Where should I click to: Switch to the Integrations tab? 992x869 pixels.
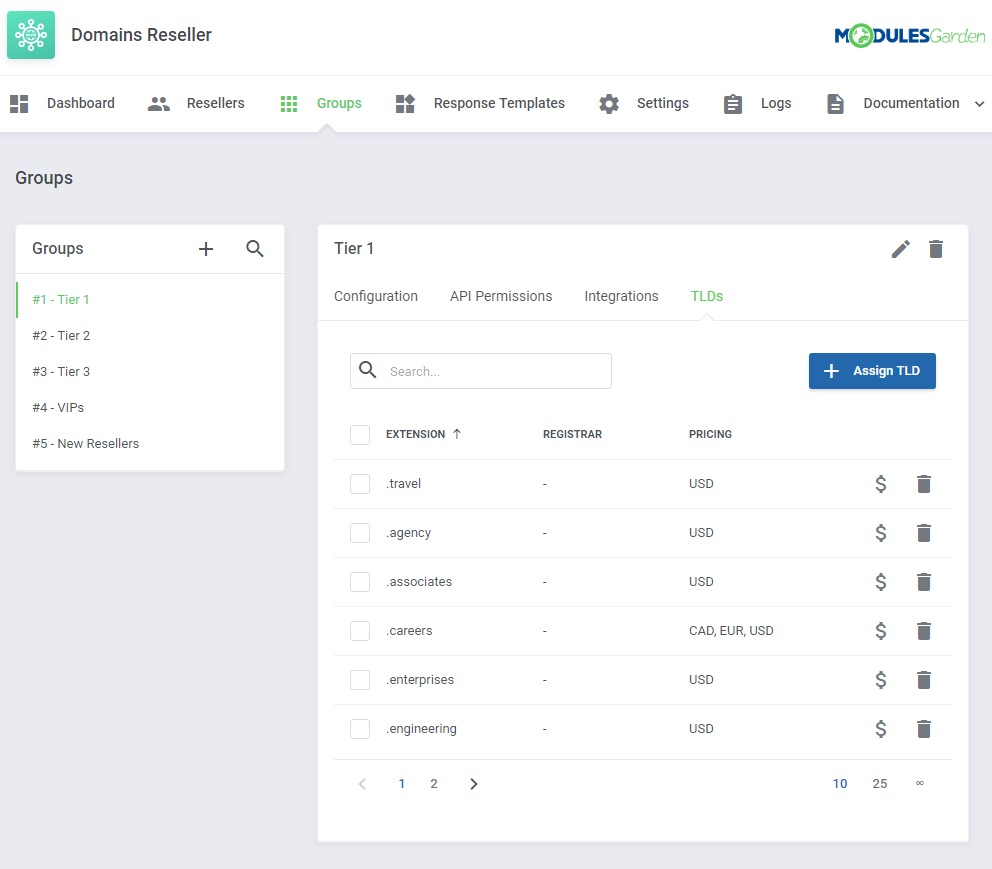[x=621, y=297]
